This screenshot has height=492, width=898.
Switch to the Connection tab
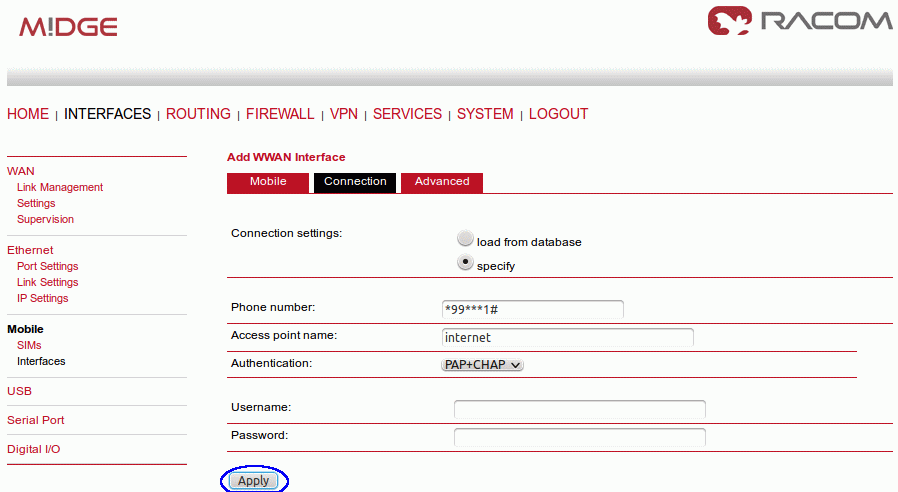coord(355,182)
